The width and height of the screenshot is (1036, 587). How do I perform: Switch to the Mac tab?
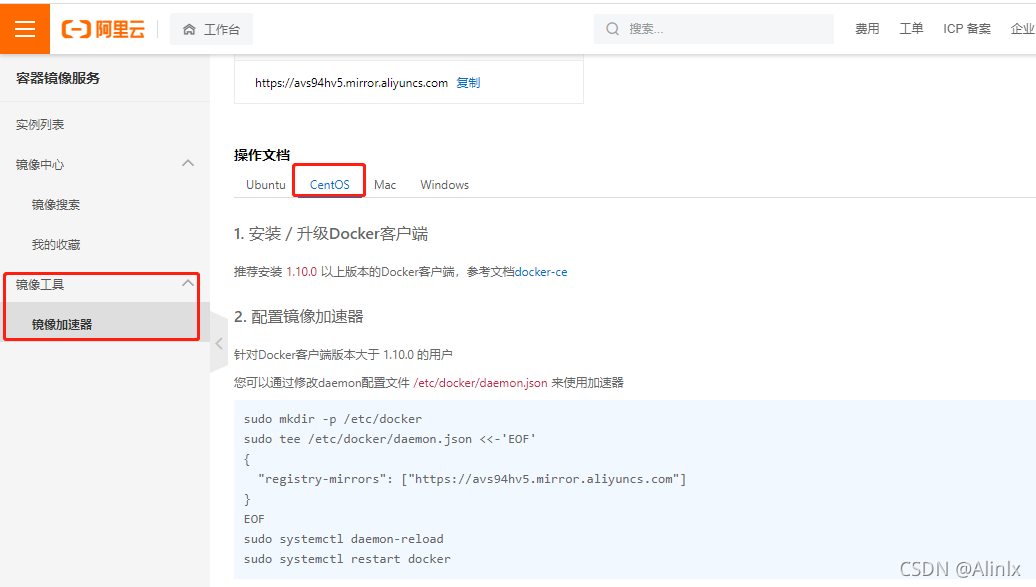(x=385, y=185)
